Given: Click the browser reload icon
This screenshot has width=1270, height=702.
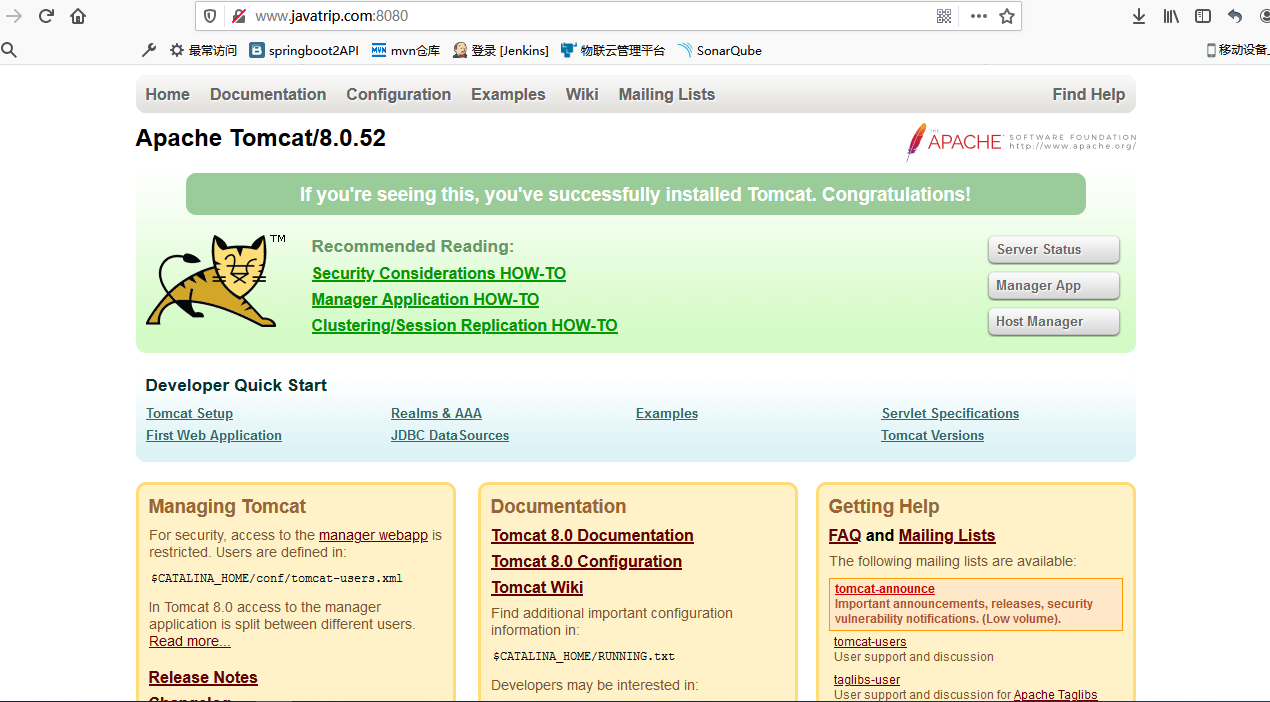Looking at the screenshot, I should 46,16.
